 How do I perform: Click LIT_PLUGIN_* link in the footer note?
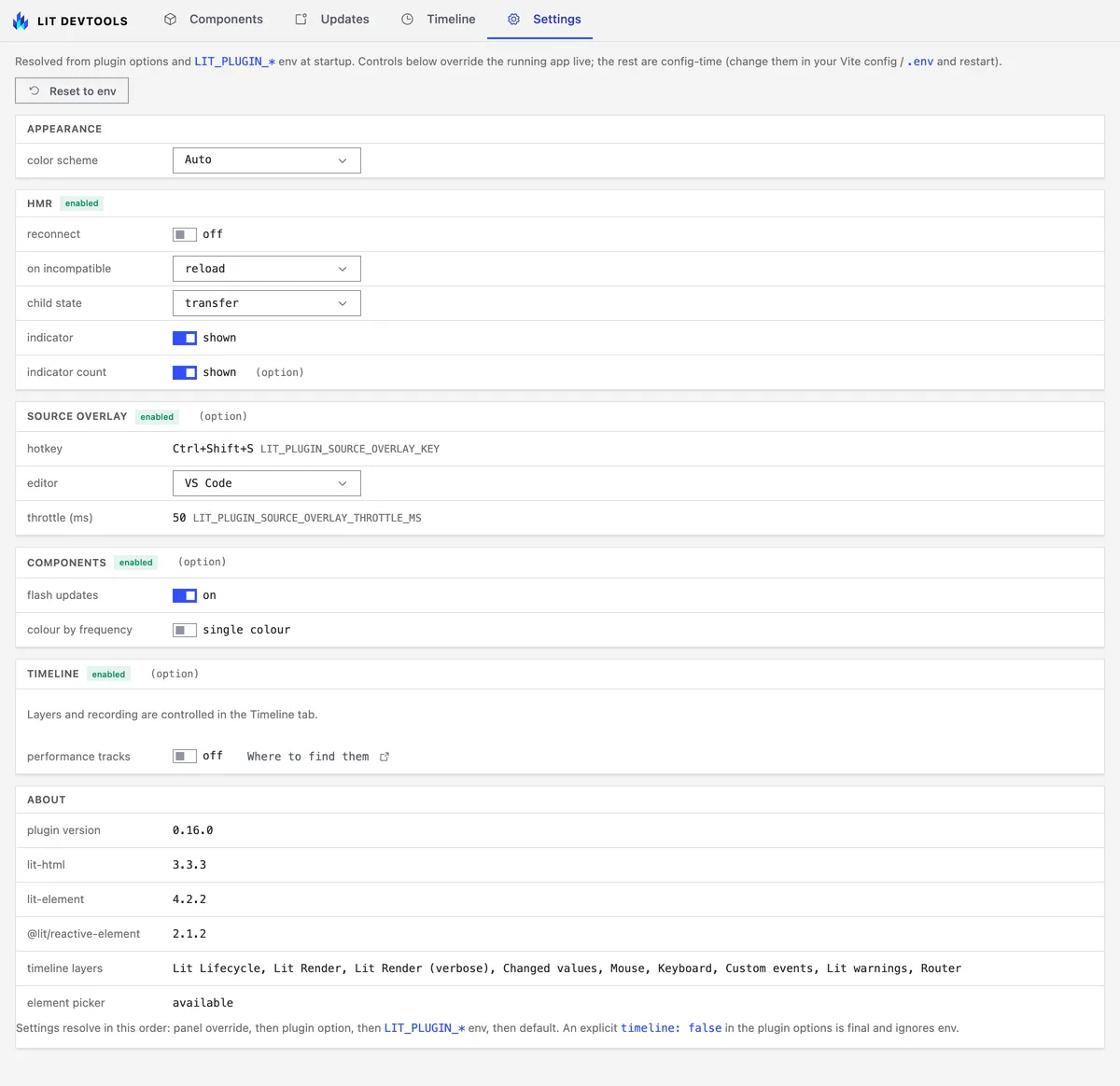coord(425,1028)
